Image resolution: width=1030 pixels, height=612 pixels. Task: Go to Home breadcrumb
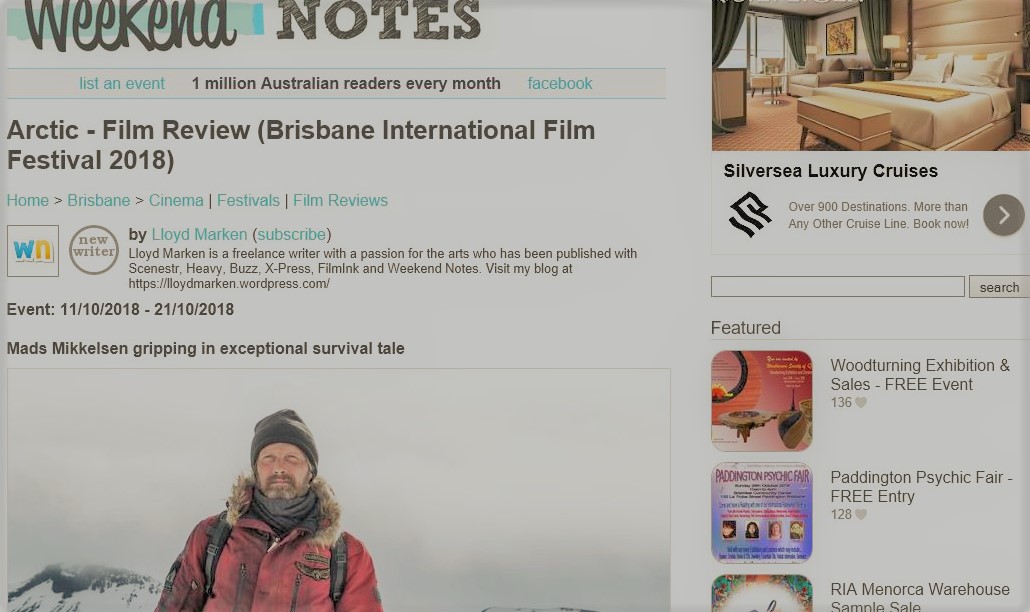click(28, 200)
